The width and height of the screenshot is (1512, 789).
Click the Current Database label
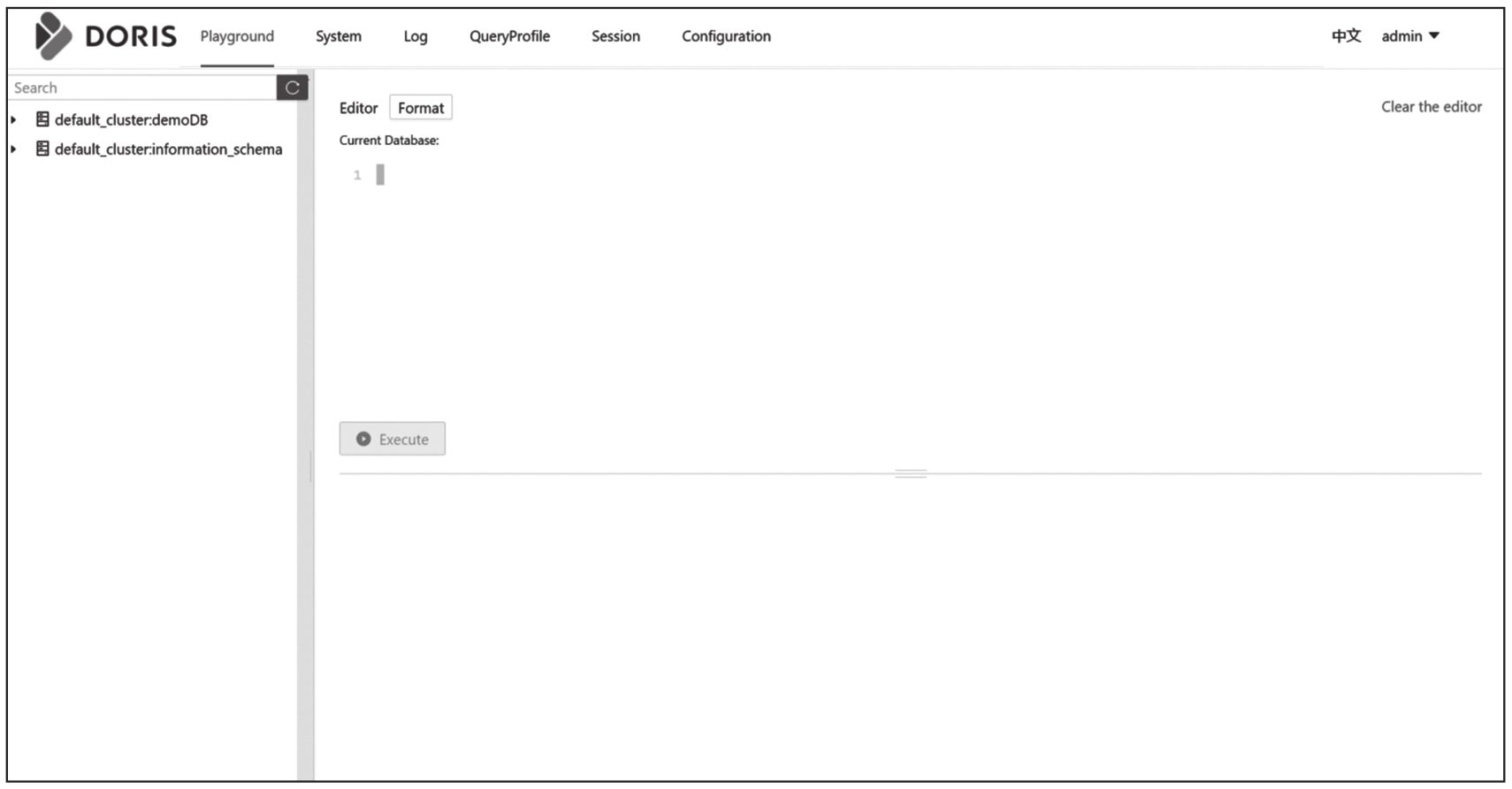tap(389, 140)
